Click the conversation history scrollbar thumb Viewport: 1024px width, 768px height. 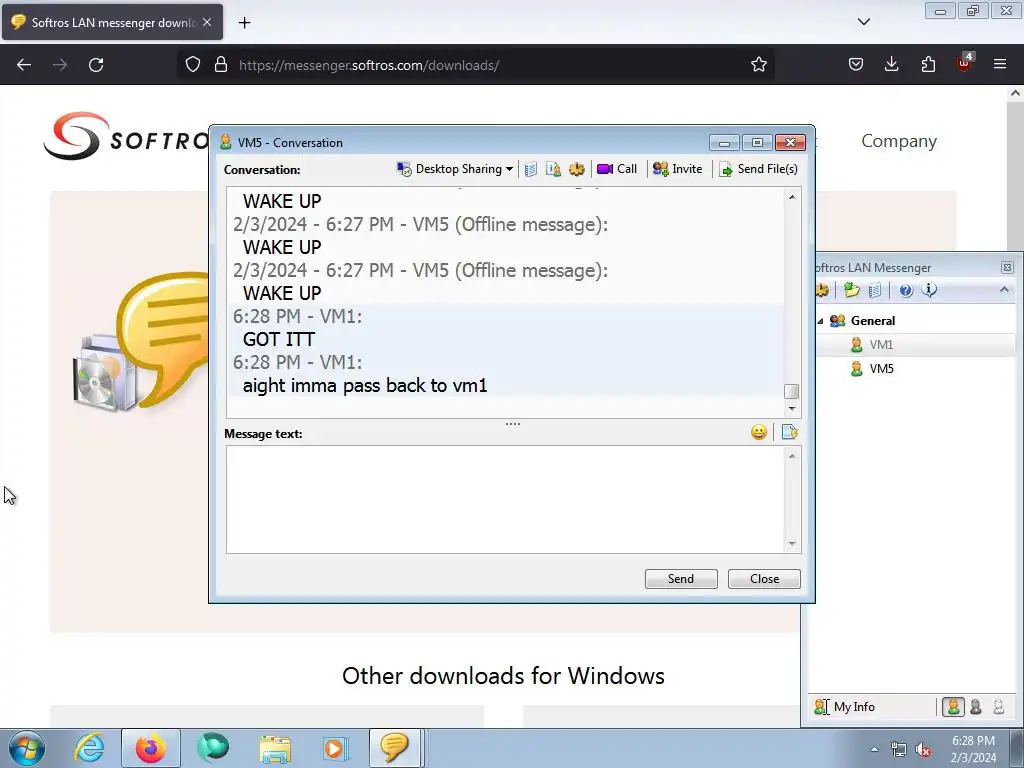point(792,391)
